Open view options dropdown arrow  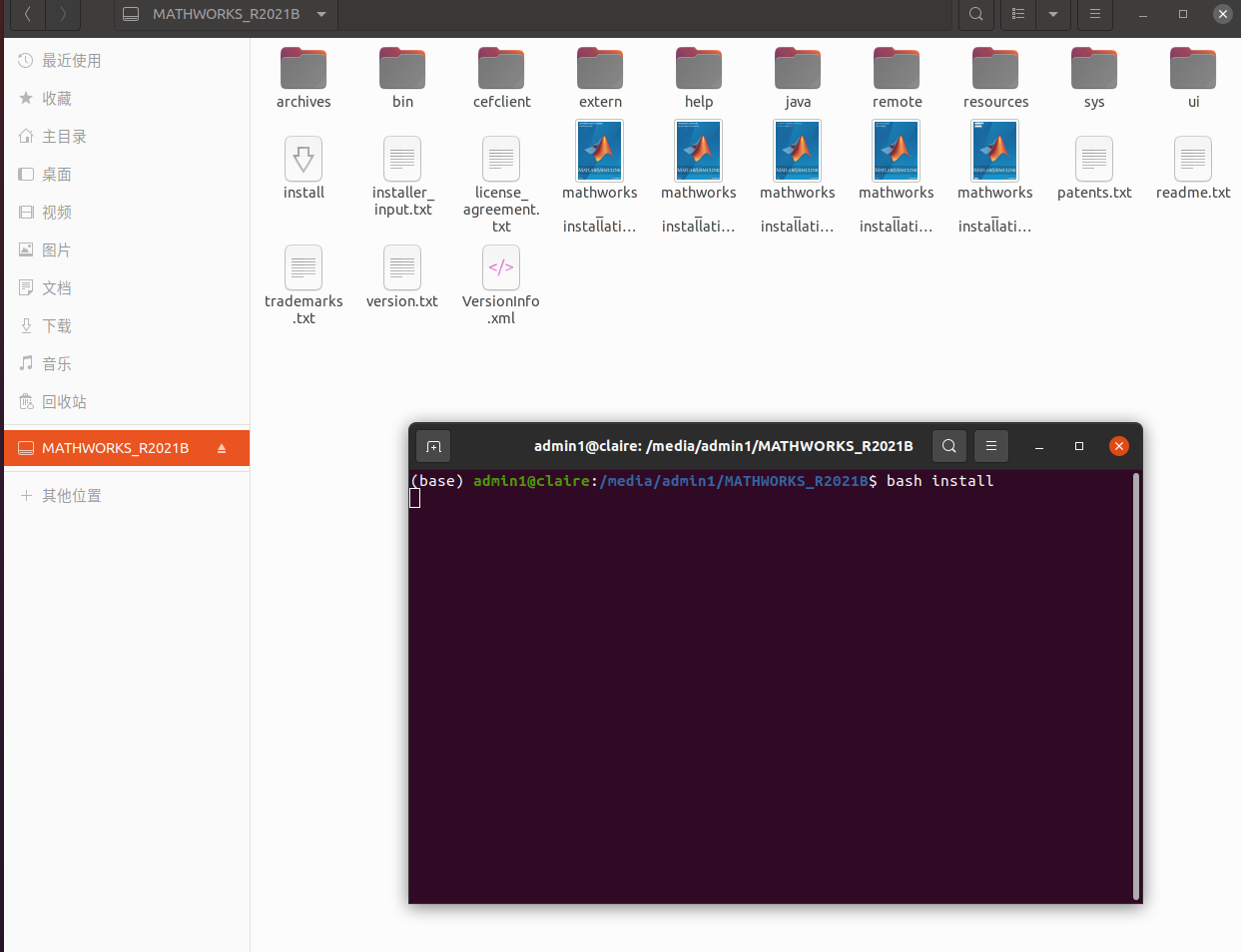click(1053, 14)
